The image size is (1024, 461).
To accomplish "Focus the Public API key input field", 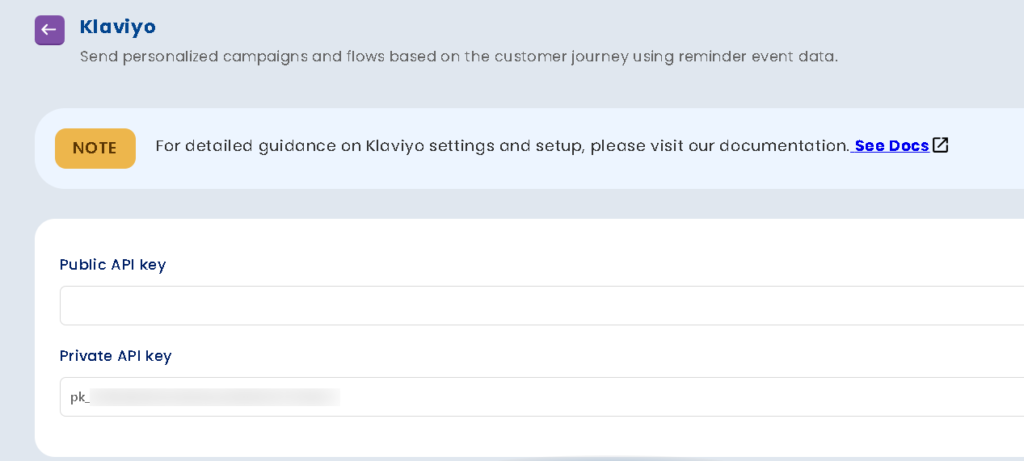I will (540, 305).
